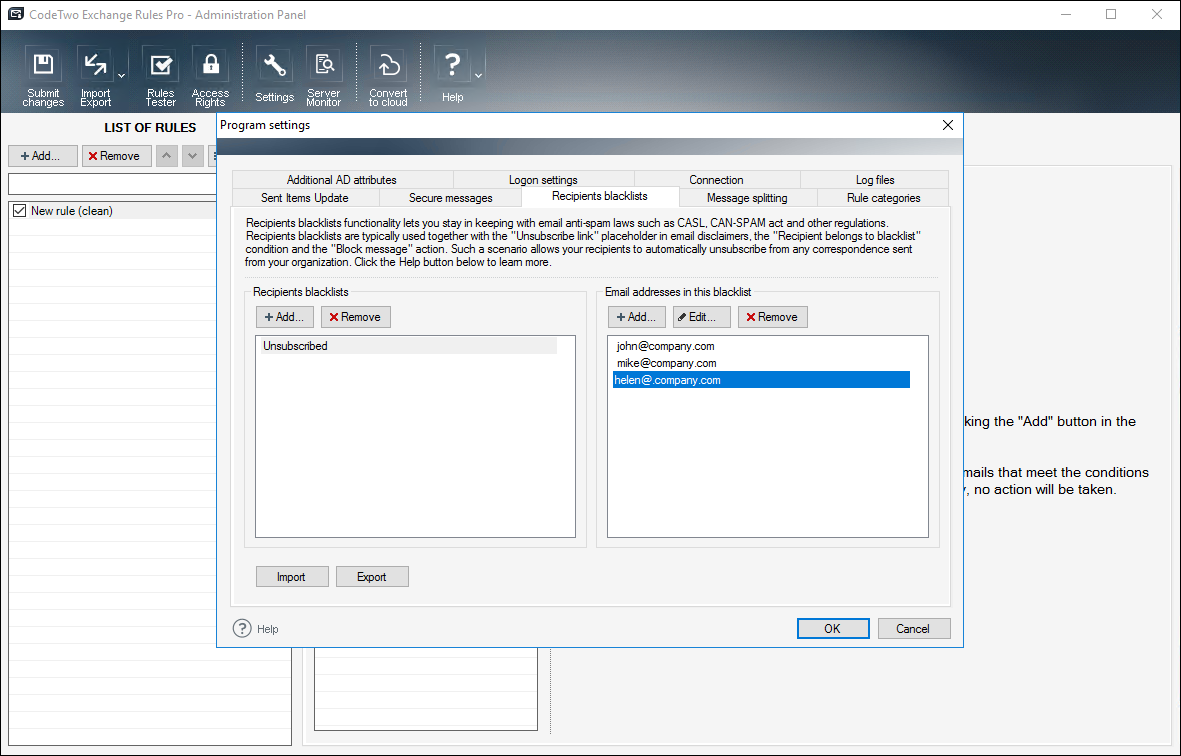The width and height of the screenshot is (1181, 756).
Task: Open Access Rights settings
Action: 210,76
